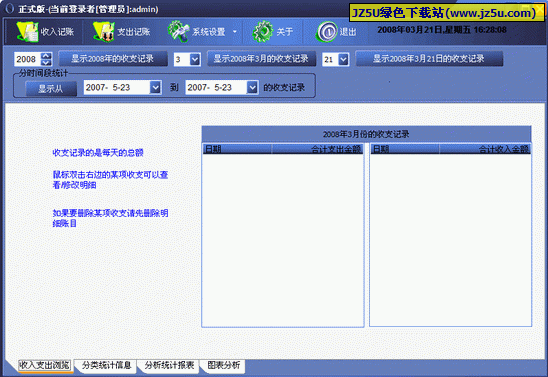This screenshot has width=548, height=377.
Task: Click the 2008年3月份的收支记录 title bar
Action: point(366,134)
